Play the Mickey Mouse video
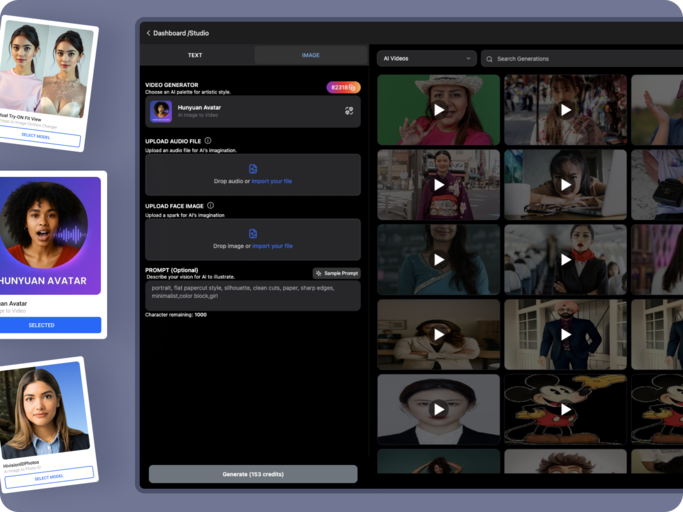 tap(565, 409)
